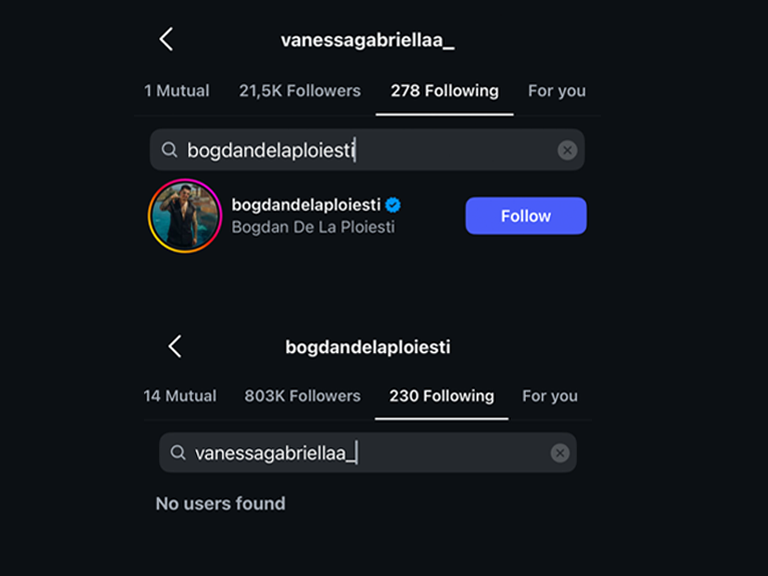The width and height of the screenshot is (768, 576).
Task: Follow bogdandelaploiesti account
Action: tap(525, 216)
